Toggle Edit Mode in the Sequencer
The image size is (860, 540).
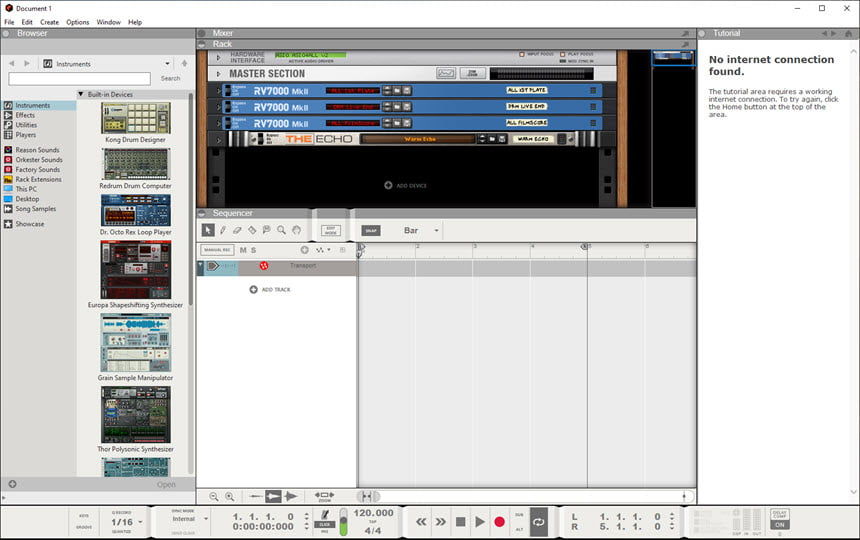pyautogui.click(x=331, y=231)
